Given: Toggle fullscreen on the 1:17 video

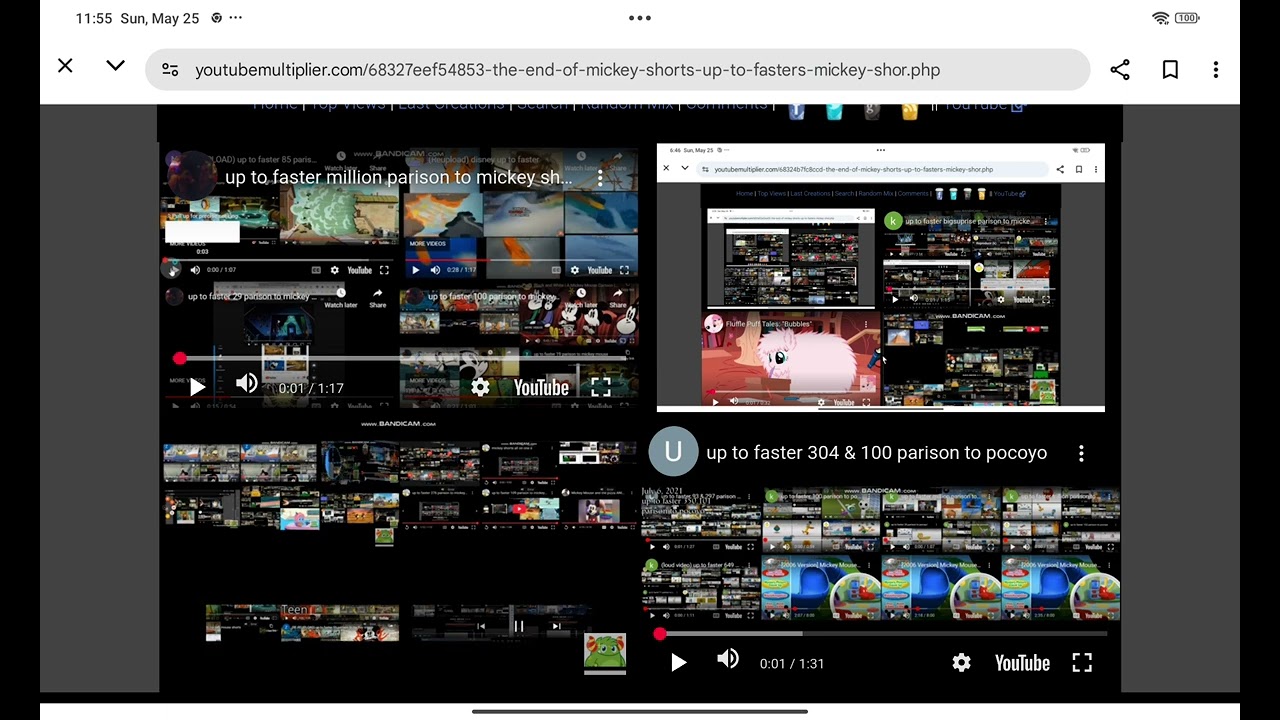Looking at the screenshot, I should point(601,388).
